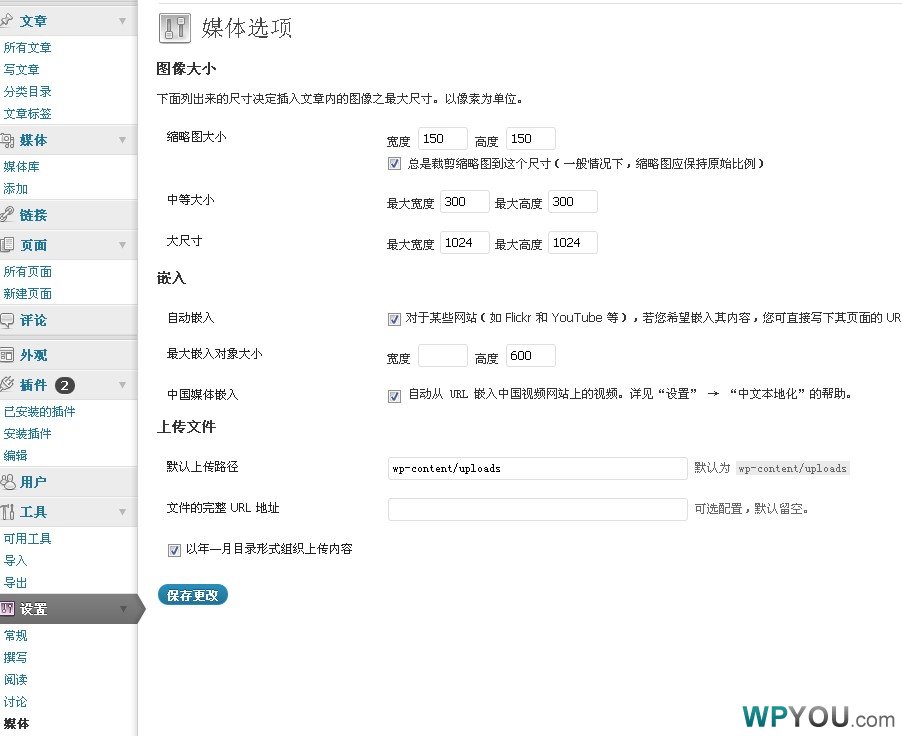
Task: Toggle 中国媒体嵌入 checkbox
Action: pos(394,396)
